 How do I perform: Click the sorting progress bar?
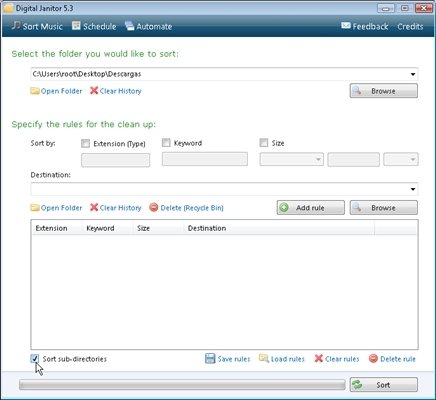[x=182, y=385]
